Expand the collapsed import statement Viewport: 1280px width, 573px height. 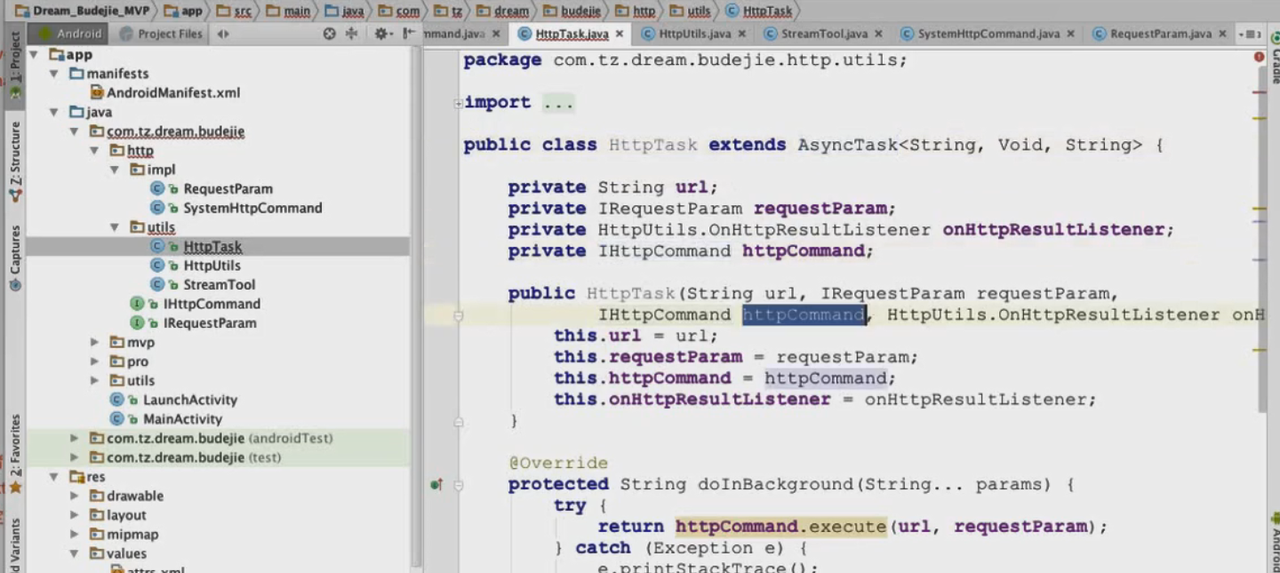tap(458, 103)
